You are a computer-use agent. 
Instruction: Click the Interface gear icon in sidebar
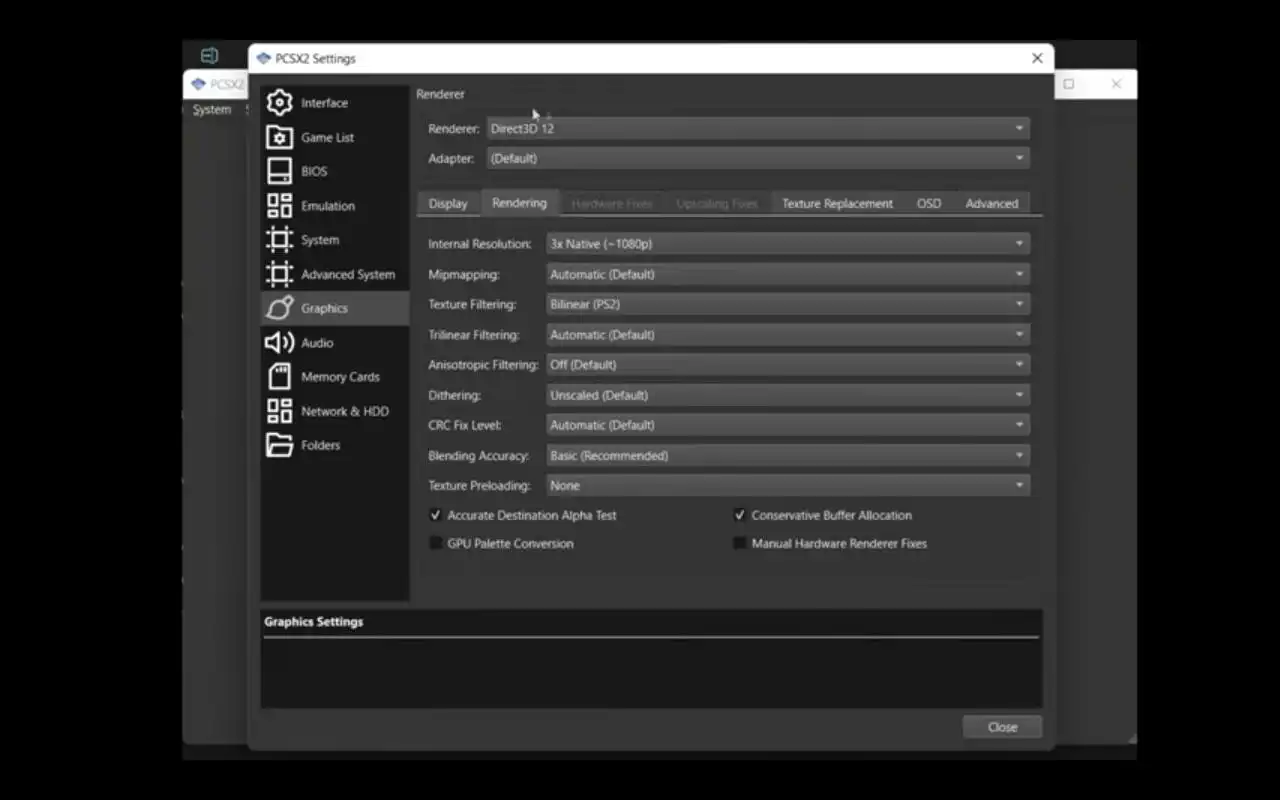tap(279, 102)
